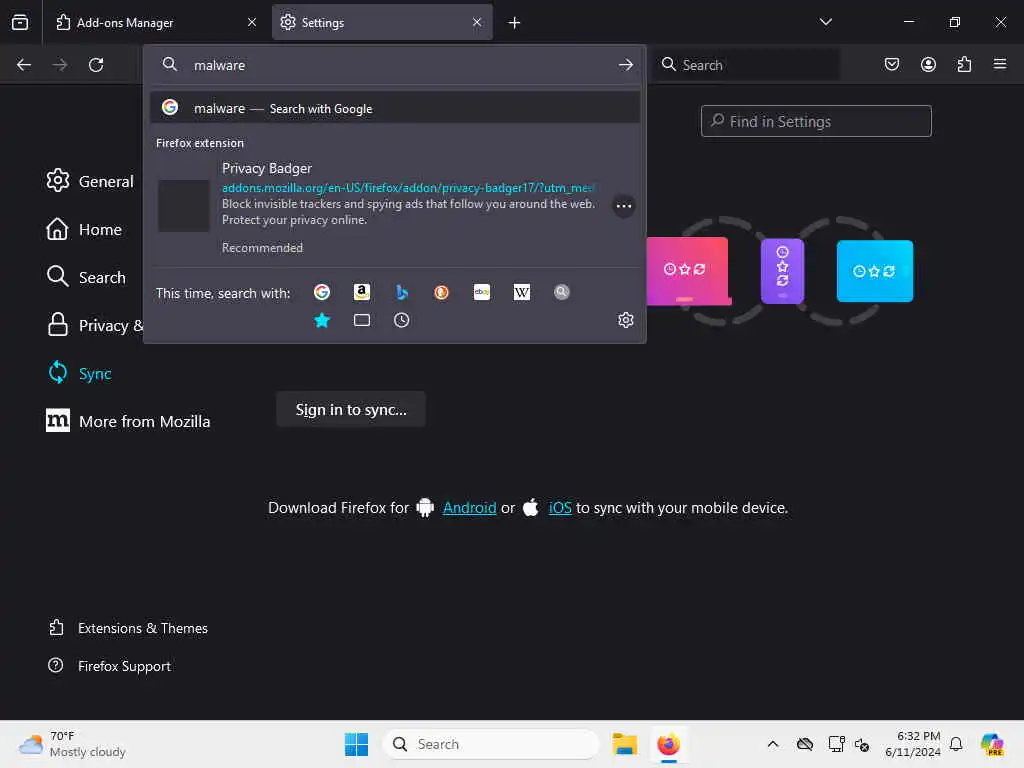Select the gray magnifier search engine icon
The height and width of the screenshot is (768, 1024).
[x=562, y=292]
